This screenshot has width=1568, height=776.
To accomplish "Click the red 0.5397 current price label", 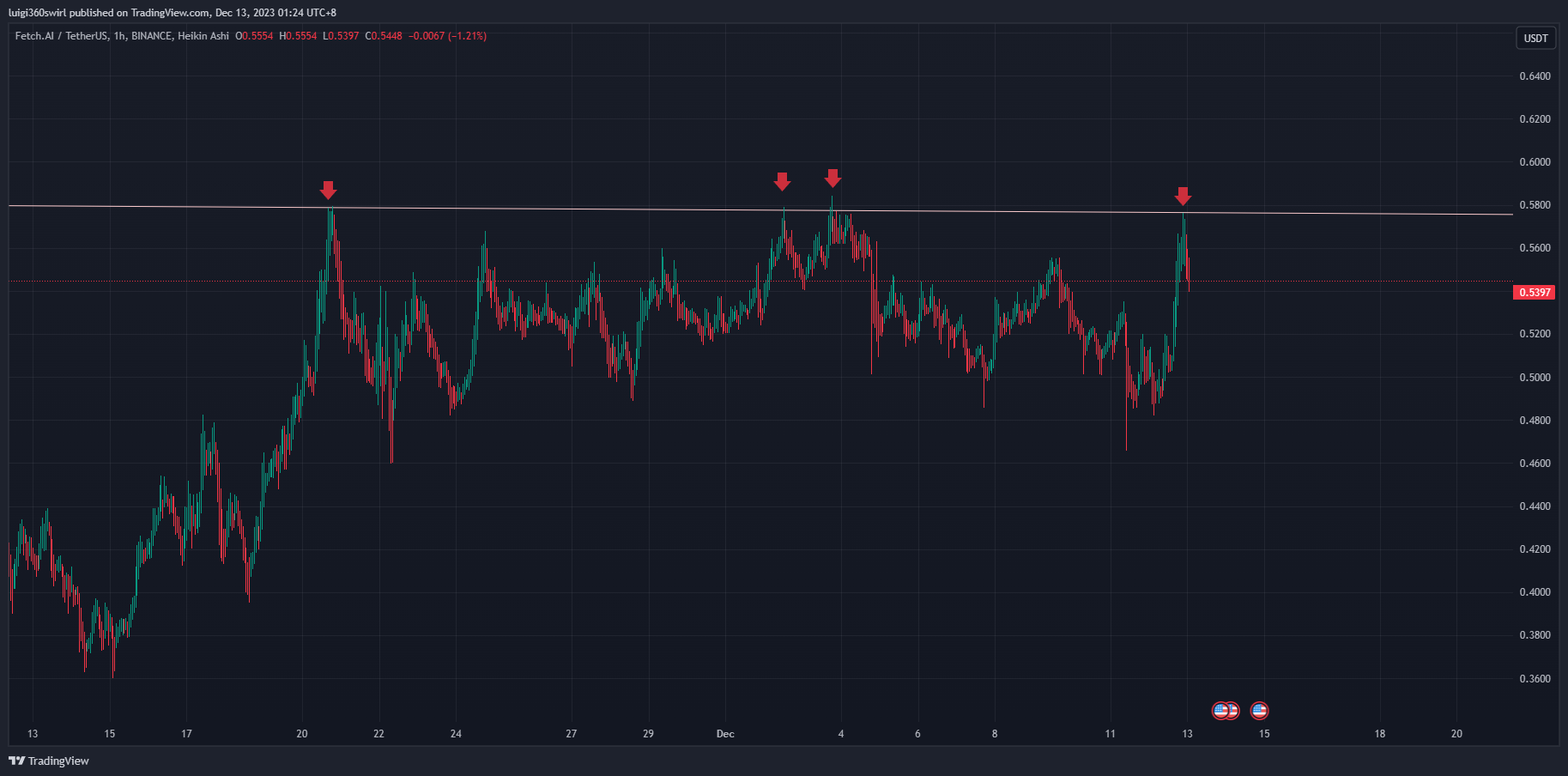I will (x=1535, y=293).
